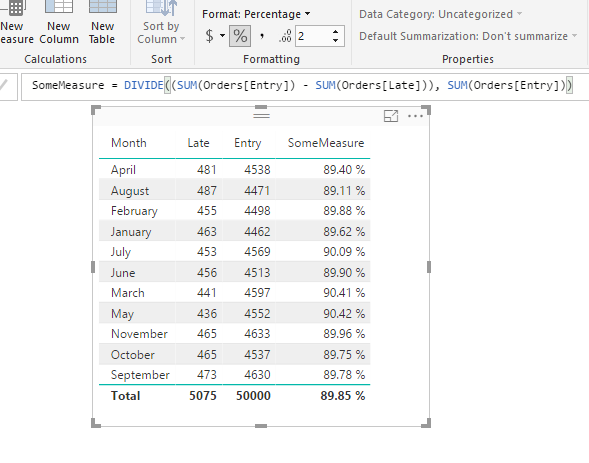Click the visual's drag grip handle

(261, 116)
